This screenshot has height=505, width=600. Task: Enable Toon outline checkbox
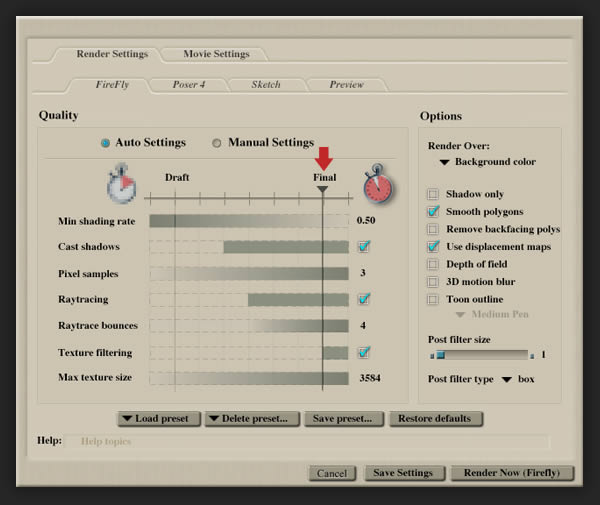click(433, 299)
